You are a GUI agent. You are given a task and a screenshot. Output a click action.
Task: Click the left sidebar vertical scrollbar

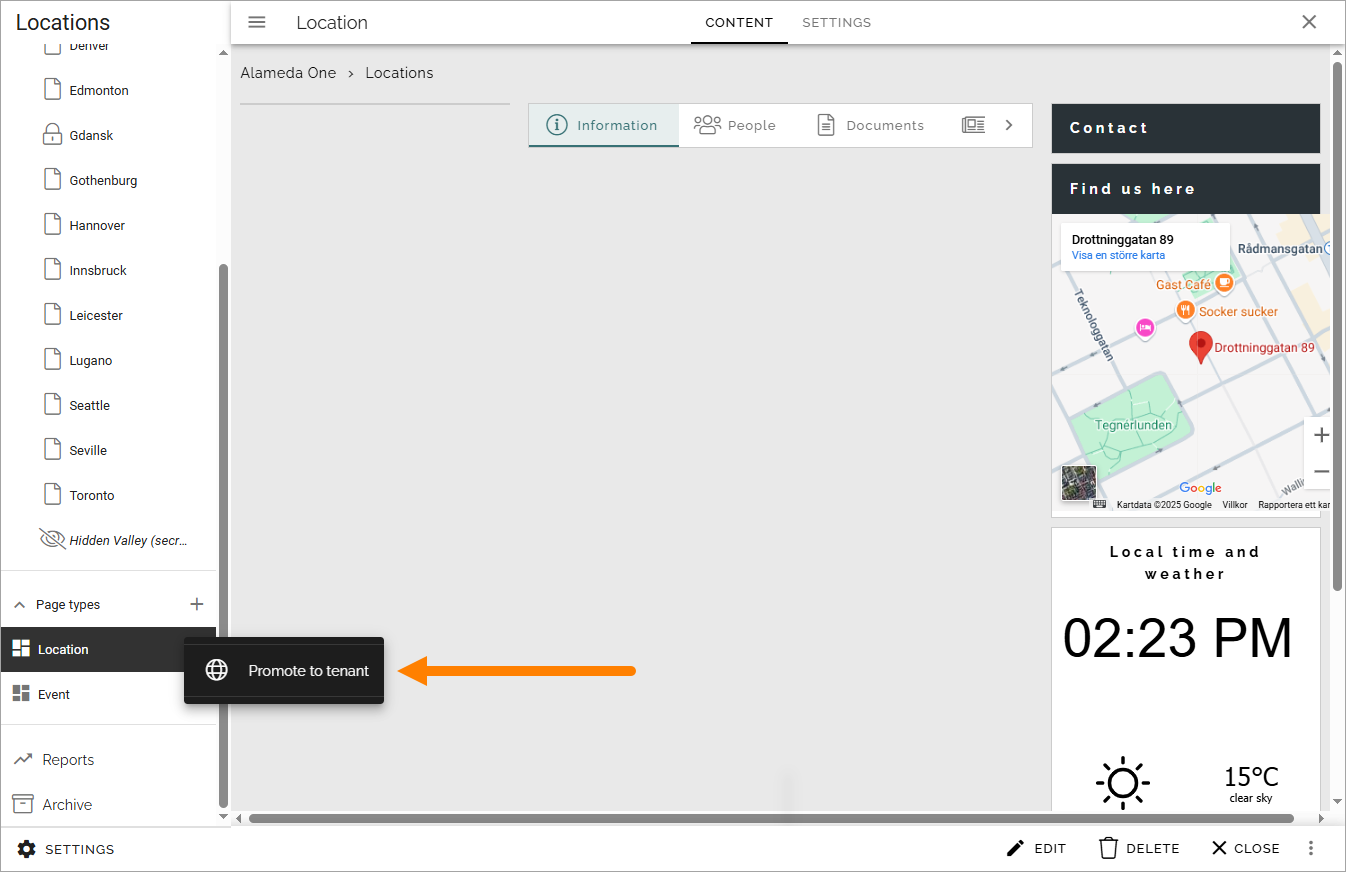(223, 535)
